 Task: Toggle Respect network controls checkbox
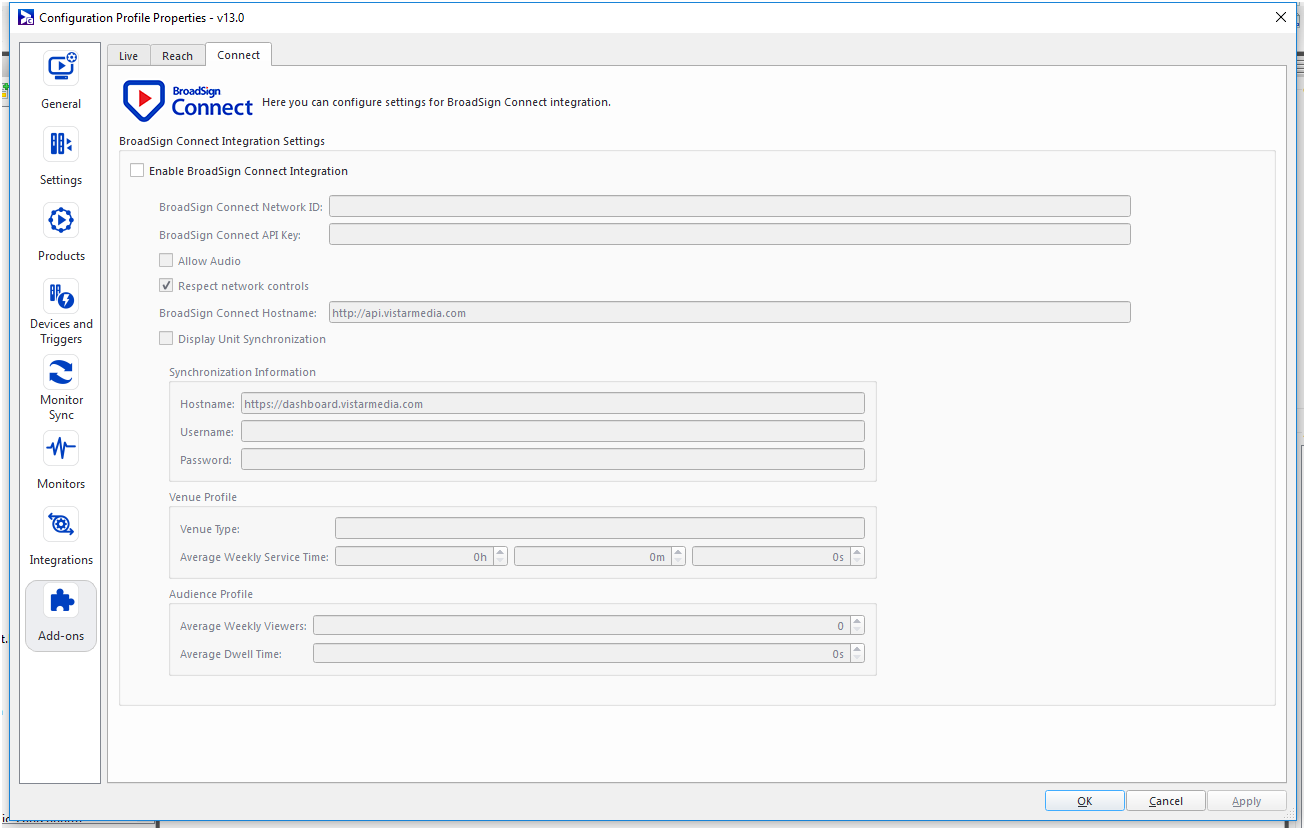tap(166, 286)
